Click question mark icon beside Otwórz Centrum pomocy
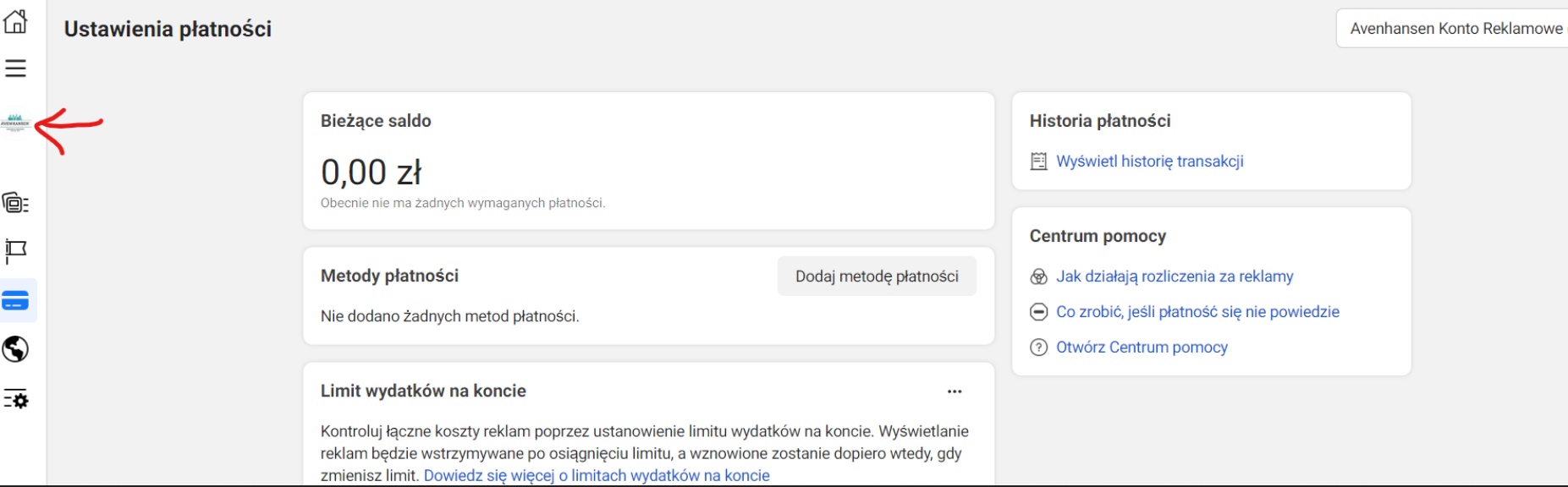This screenshot has width=1568, height=487. click(x=1038, y=347)
